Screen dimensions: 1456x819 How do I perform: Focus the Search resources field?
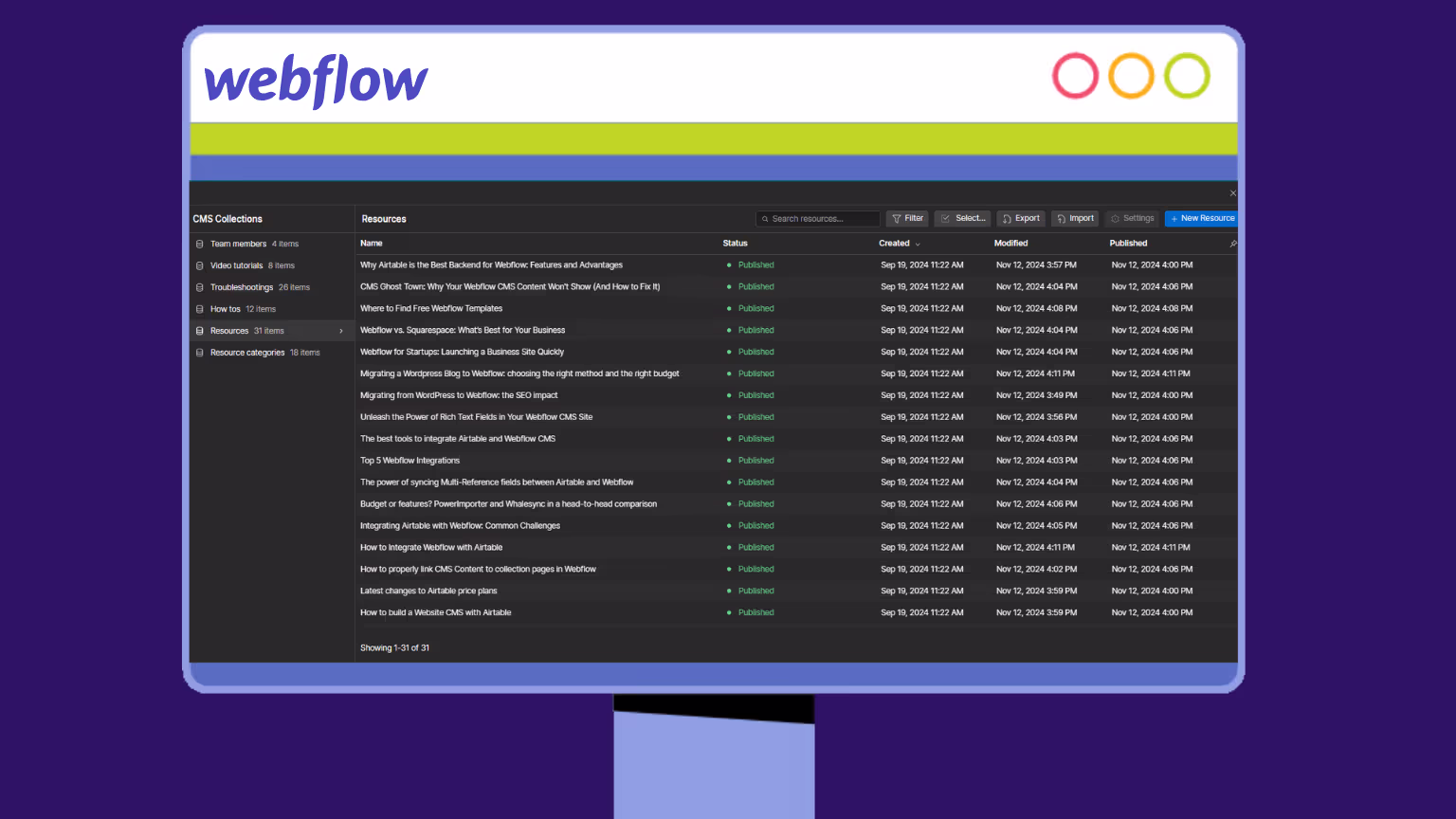click(x=818, y=219)
